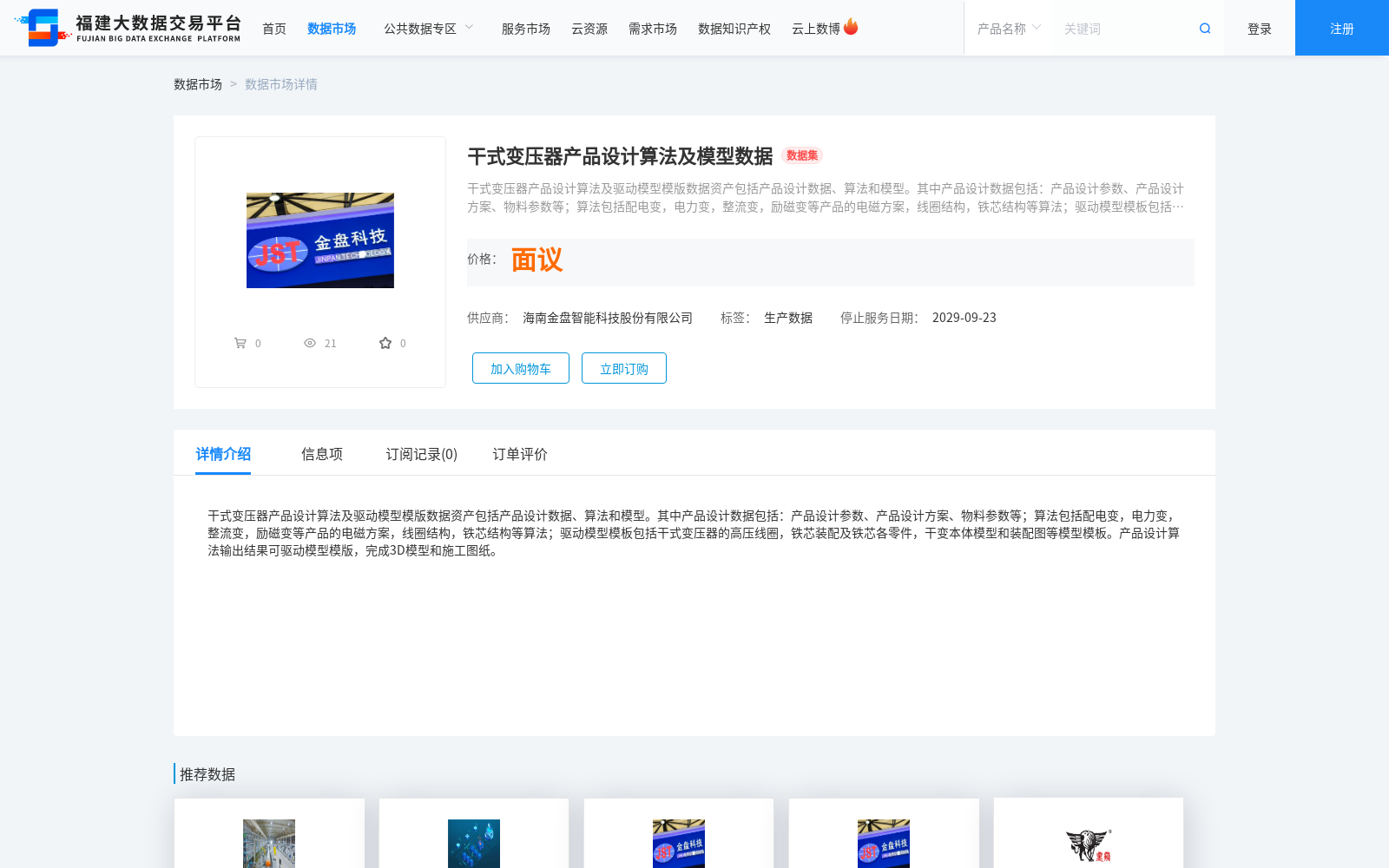Open 服务市场 navigation item
1389x868 pixels.
point(526,29)
